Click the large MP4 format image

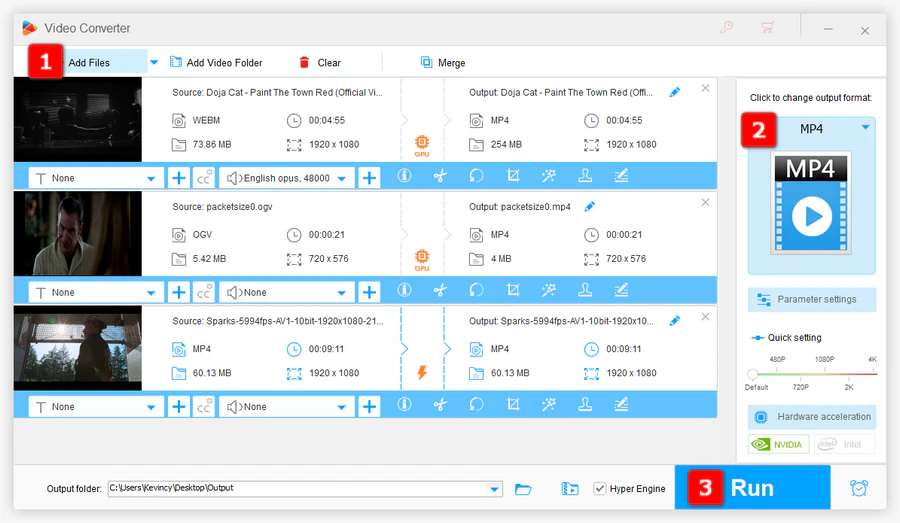[x=811, y=203]
